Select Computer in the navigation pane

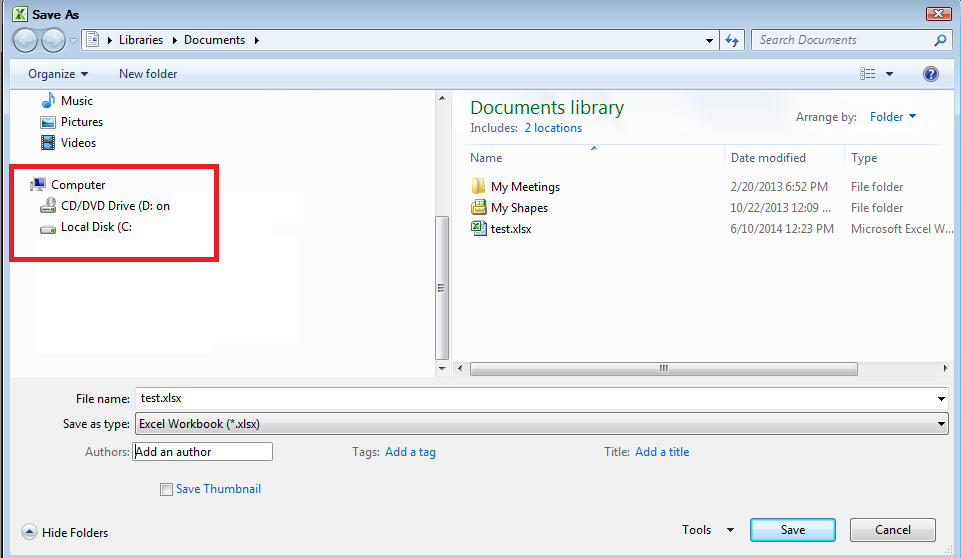coord(78,185)
